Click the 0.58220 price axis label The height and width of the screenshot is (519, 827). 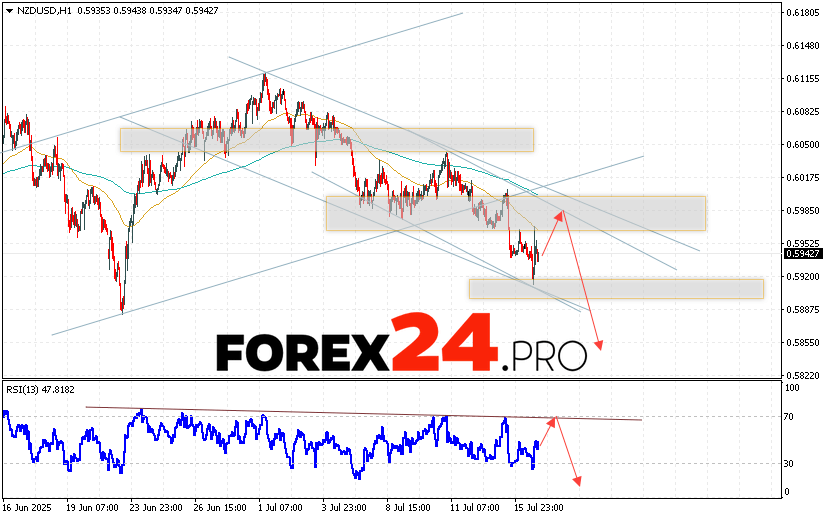tap(802, 376)
